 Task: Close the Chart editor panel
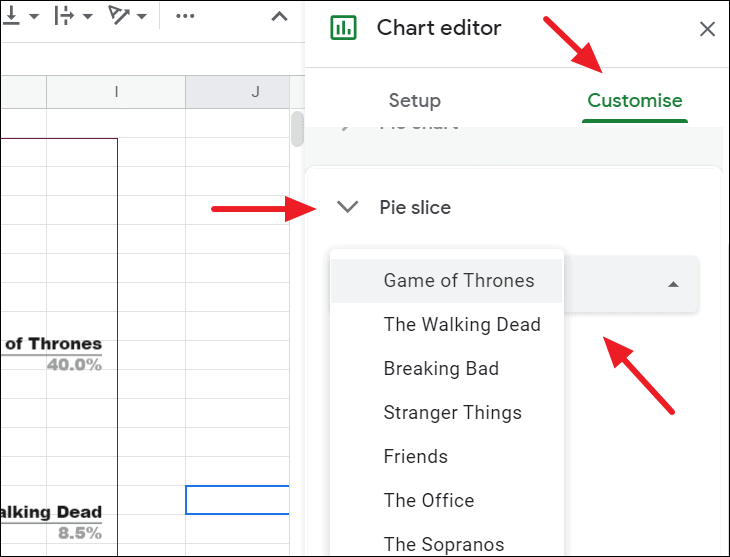tap(707, 29)
